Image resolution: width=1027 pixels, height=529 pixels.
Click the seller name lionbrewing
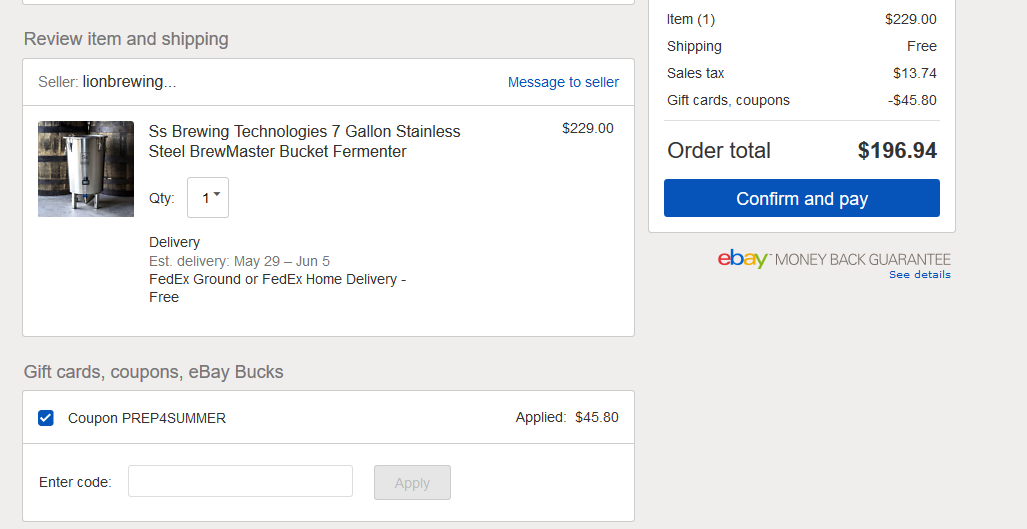(x=129, y=82)
